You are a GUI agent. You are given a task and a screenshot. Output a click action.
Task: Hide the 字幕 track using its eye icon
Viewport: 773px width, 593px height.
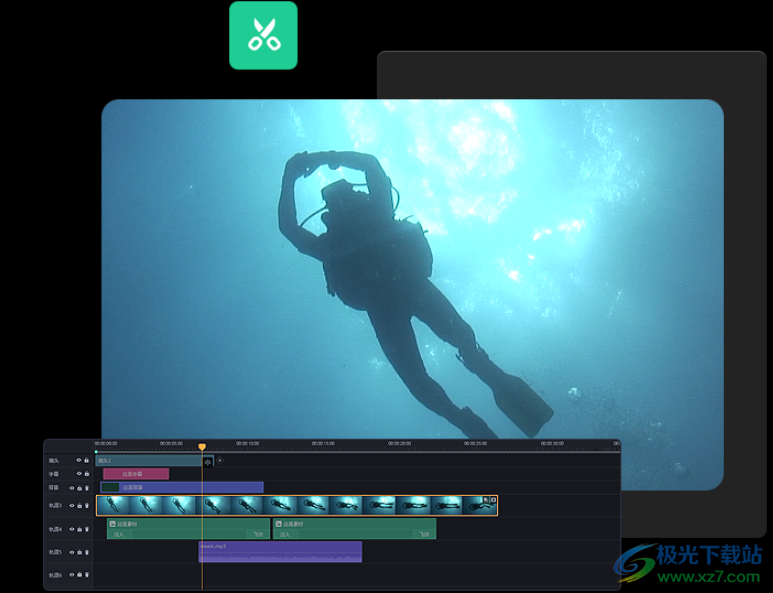pos(79,474)
